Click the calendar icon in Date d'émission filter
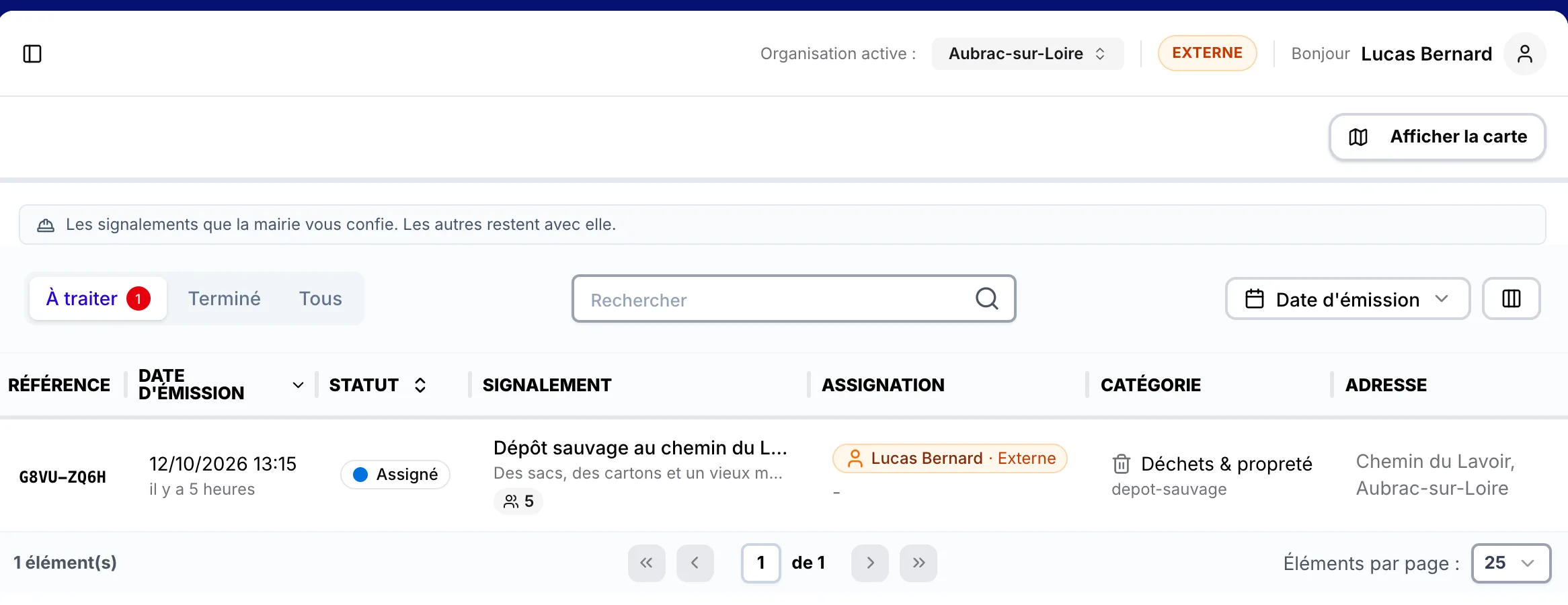Viewport: 1568px width, 605px height. click(x=1255, y=298)
